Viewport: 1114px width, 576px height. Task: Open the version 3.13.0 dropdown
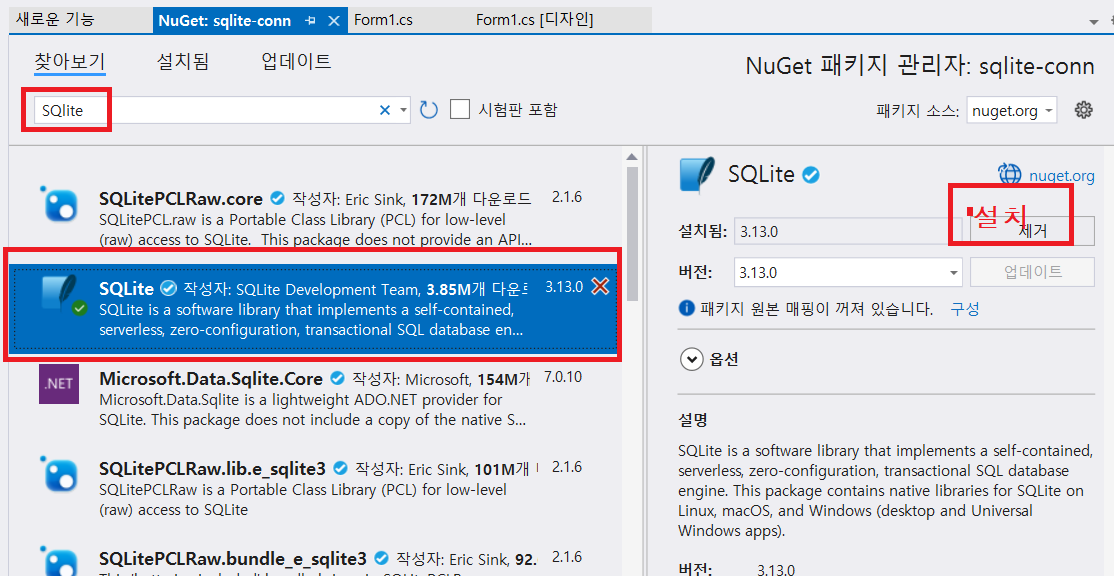[x=953, y=273]
